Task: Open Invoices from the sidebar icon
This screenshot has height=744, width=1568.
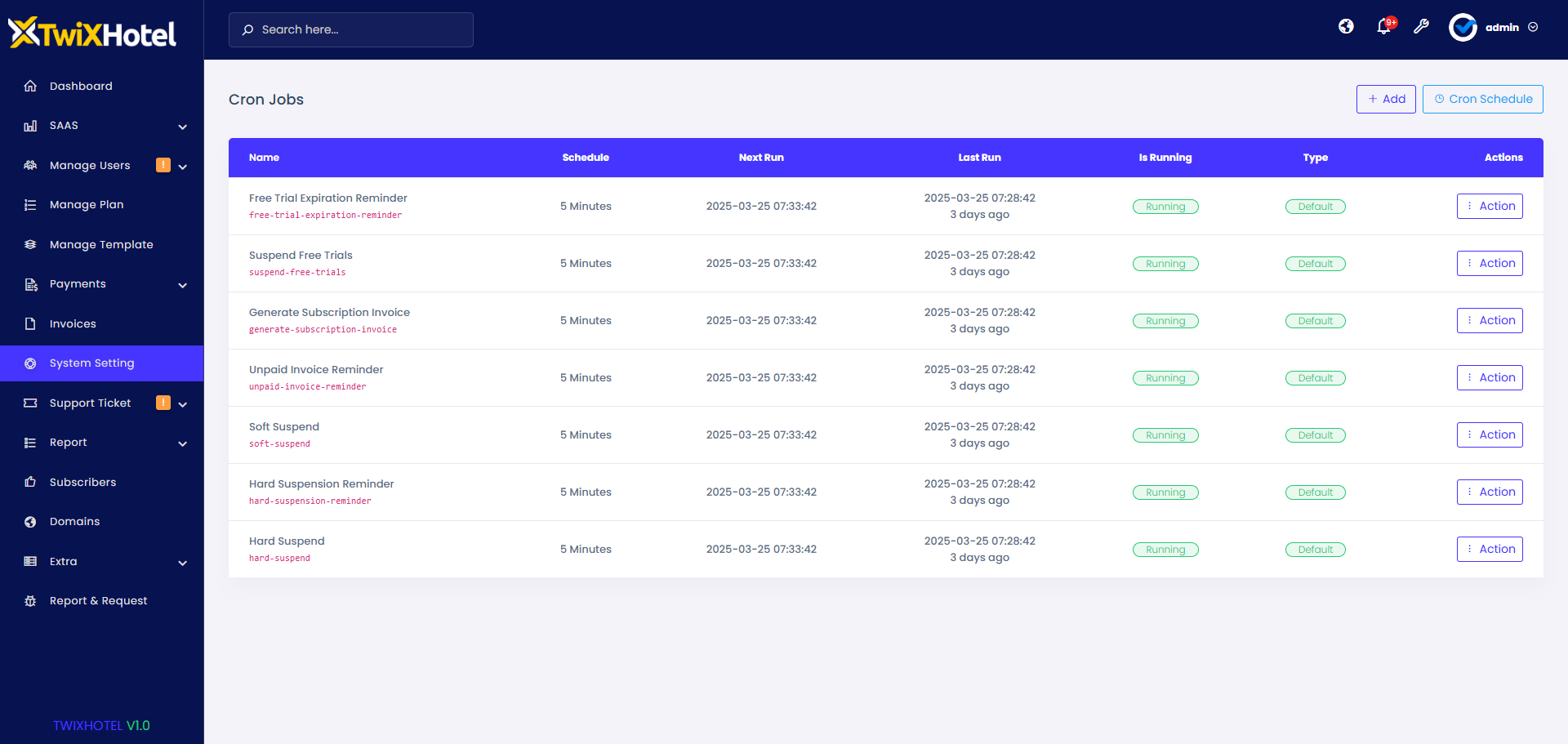Action: point(30,323)
